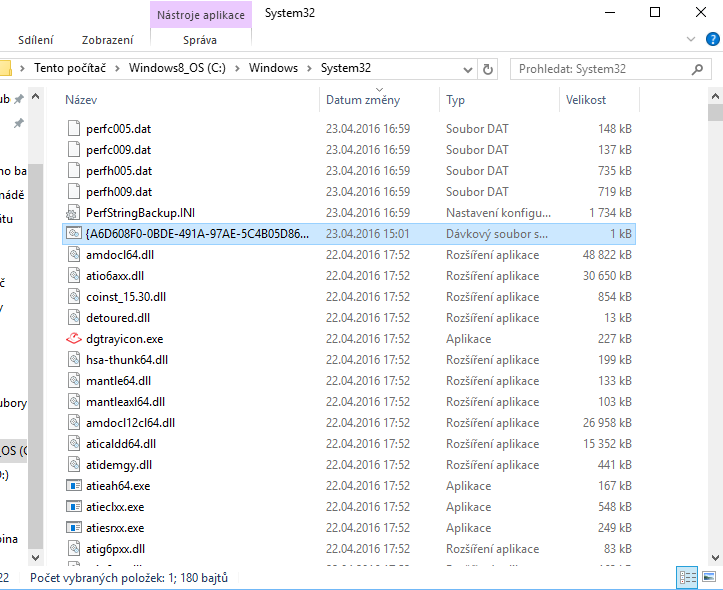Click the atiesrxx.exe application icon
This screenshot has height=590, width=723.
(74, 527)
